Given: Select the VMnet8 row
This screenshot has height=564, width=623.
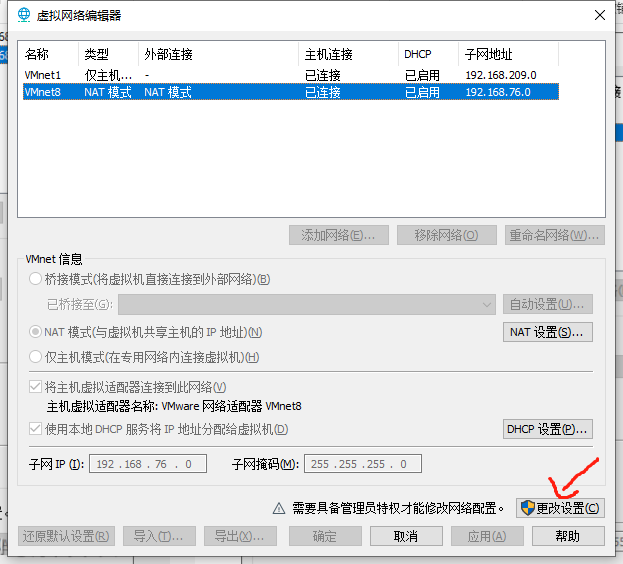Looking at the screenshot, I should (x=291, y=92).
